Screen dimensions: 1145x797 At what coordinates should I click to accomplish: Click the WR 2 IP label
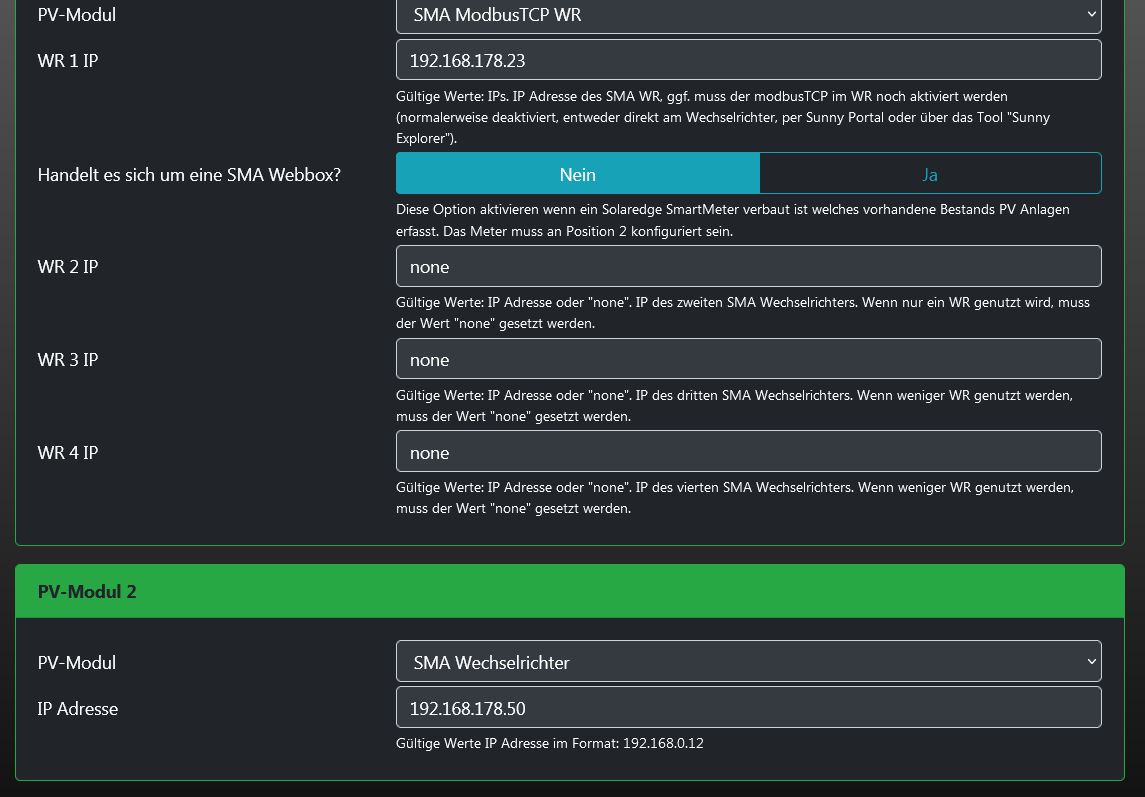click(x=68, y=267)
